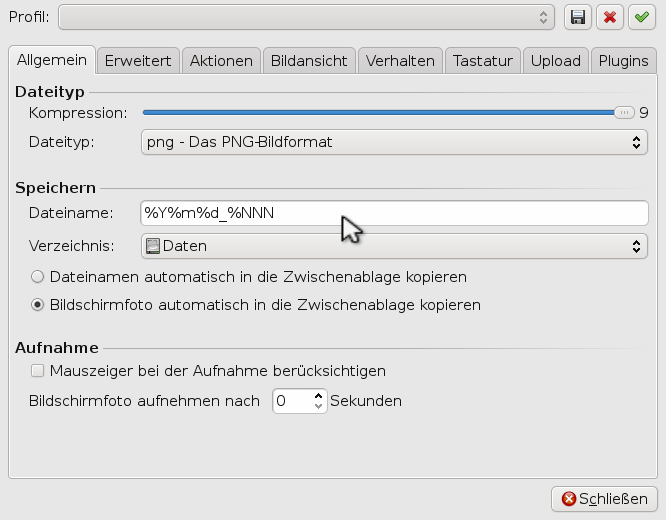Click the save profile floppy disk icon
The height and width of the screenshot is (520, 666).
click(577, 17)
